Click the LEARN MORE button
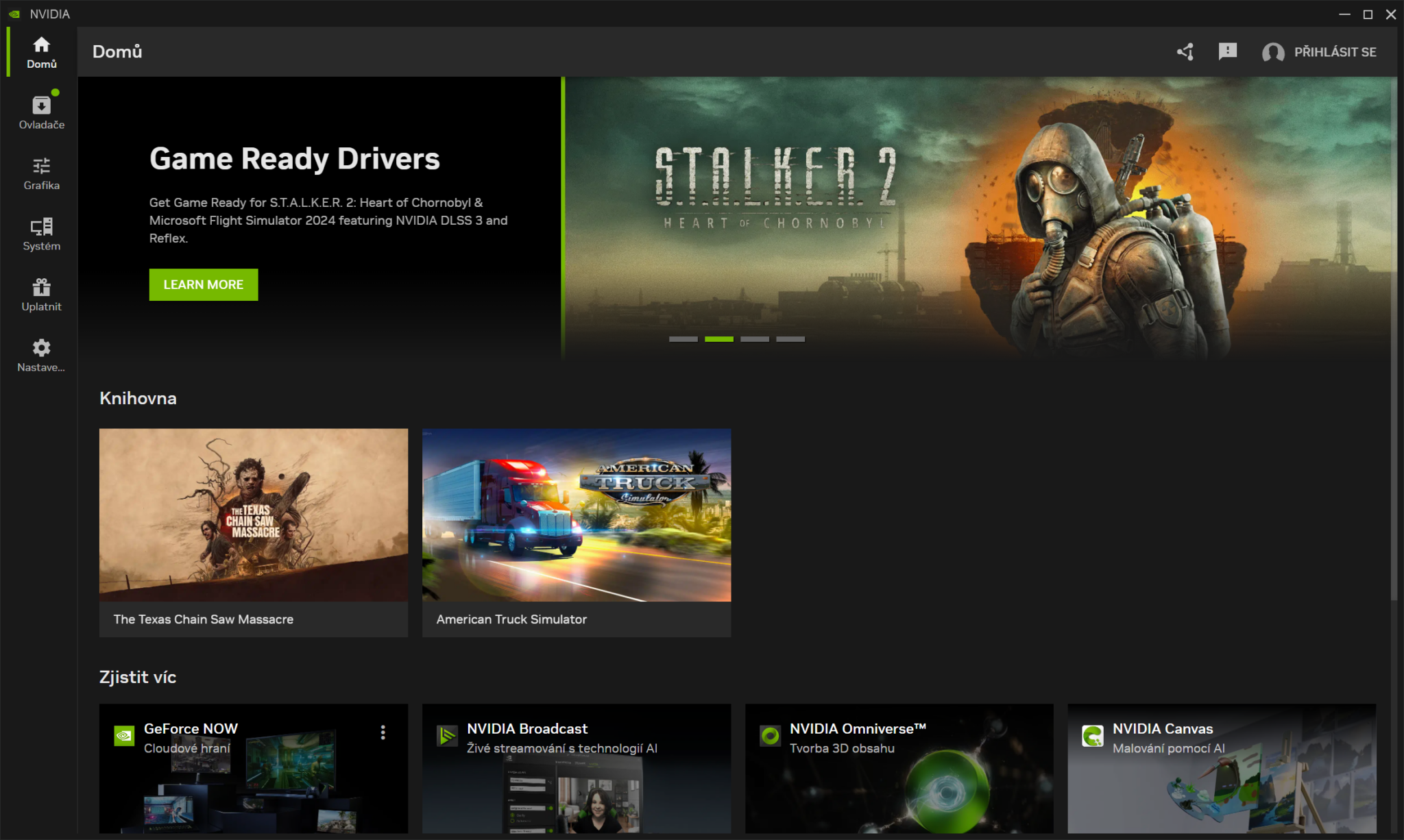 tap(204, 284)
